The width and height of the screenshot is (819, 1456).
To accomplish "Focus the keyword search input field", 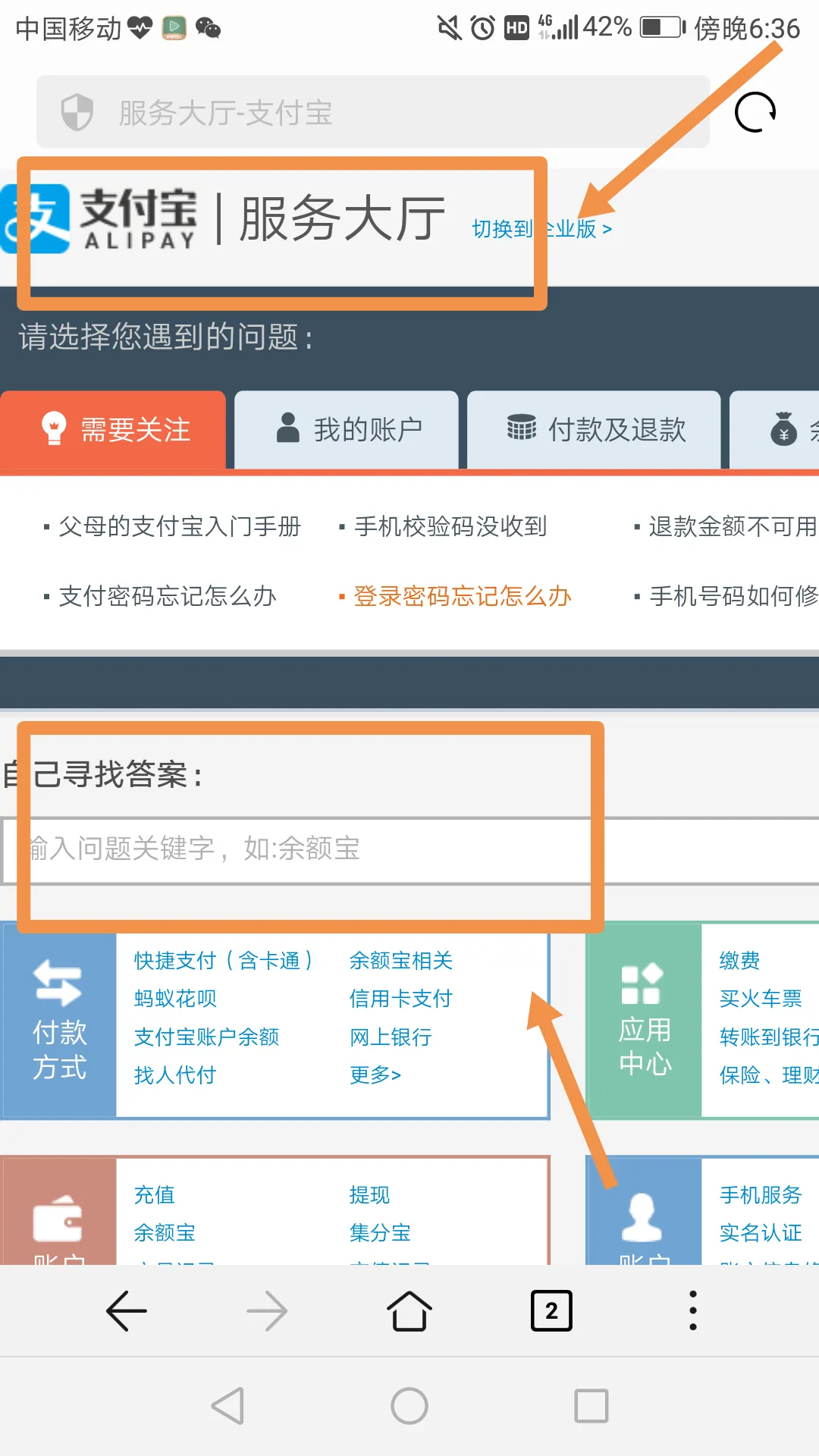I will point(409,850).
